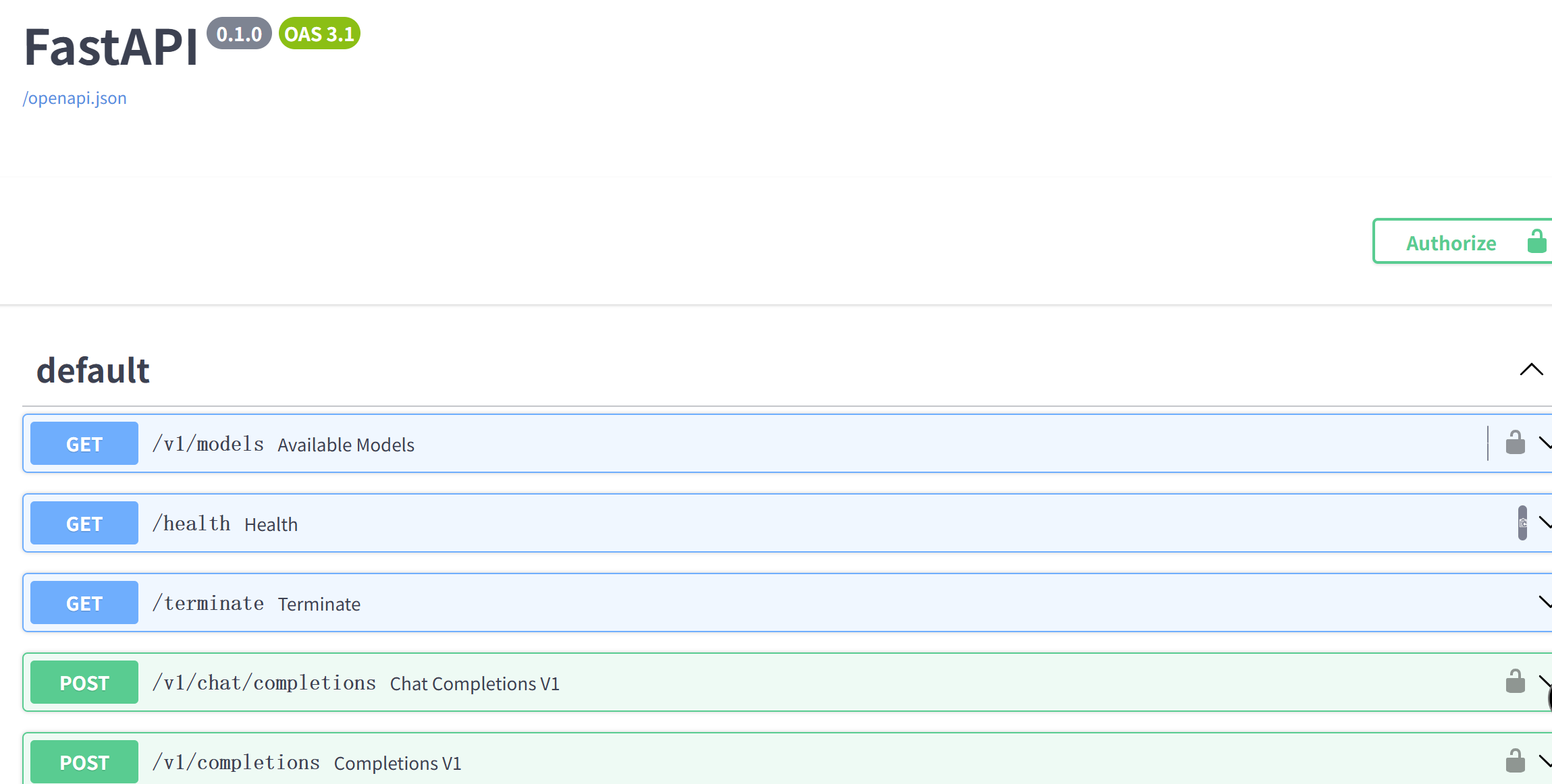Click the /v1/models path text
1552x784 pixels.
208,444
